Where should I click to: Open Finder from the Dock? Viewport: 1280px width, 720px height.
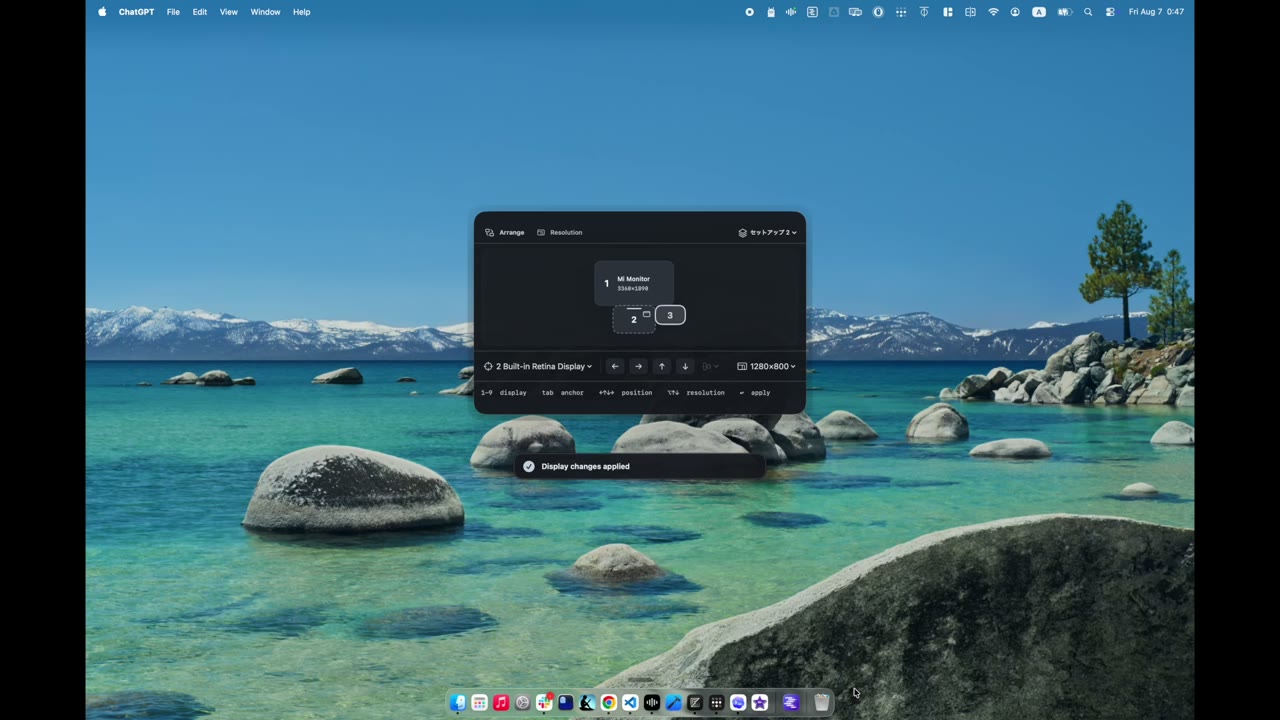[458, 703]
